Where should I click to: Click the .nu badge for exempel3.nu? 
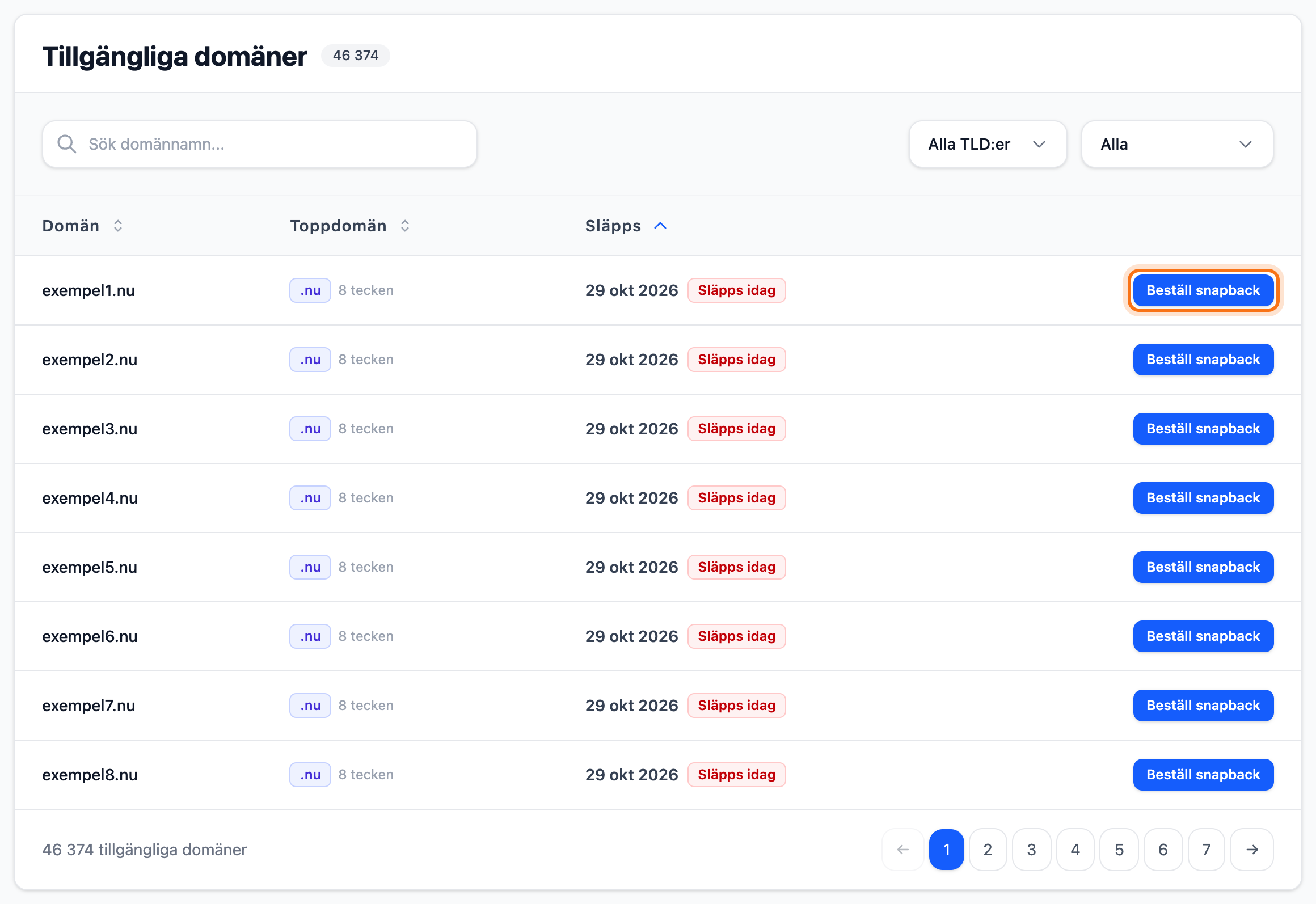click(310, 429)
